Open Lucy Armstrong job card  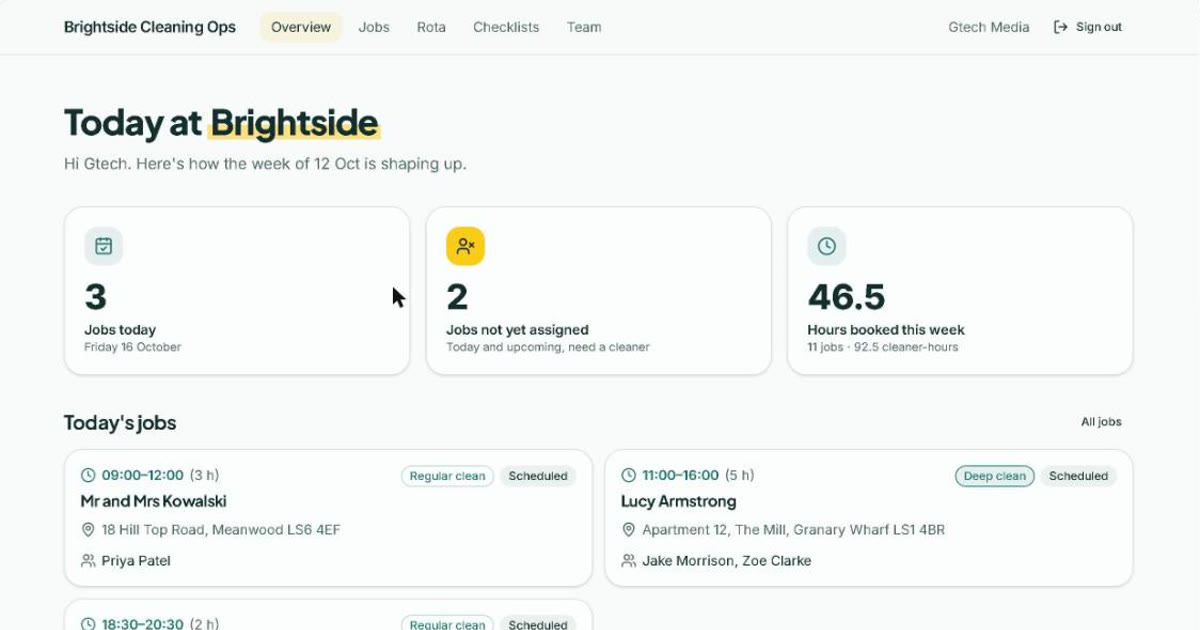pos(869,518)
